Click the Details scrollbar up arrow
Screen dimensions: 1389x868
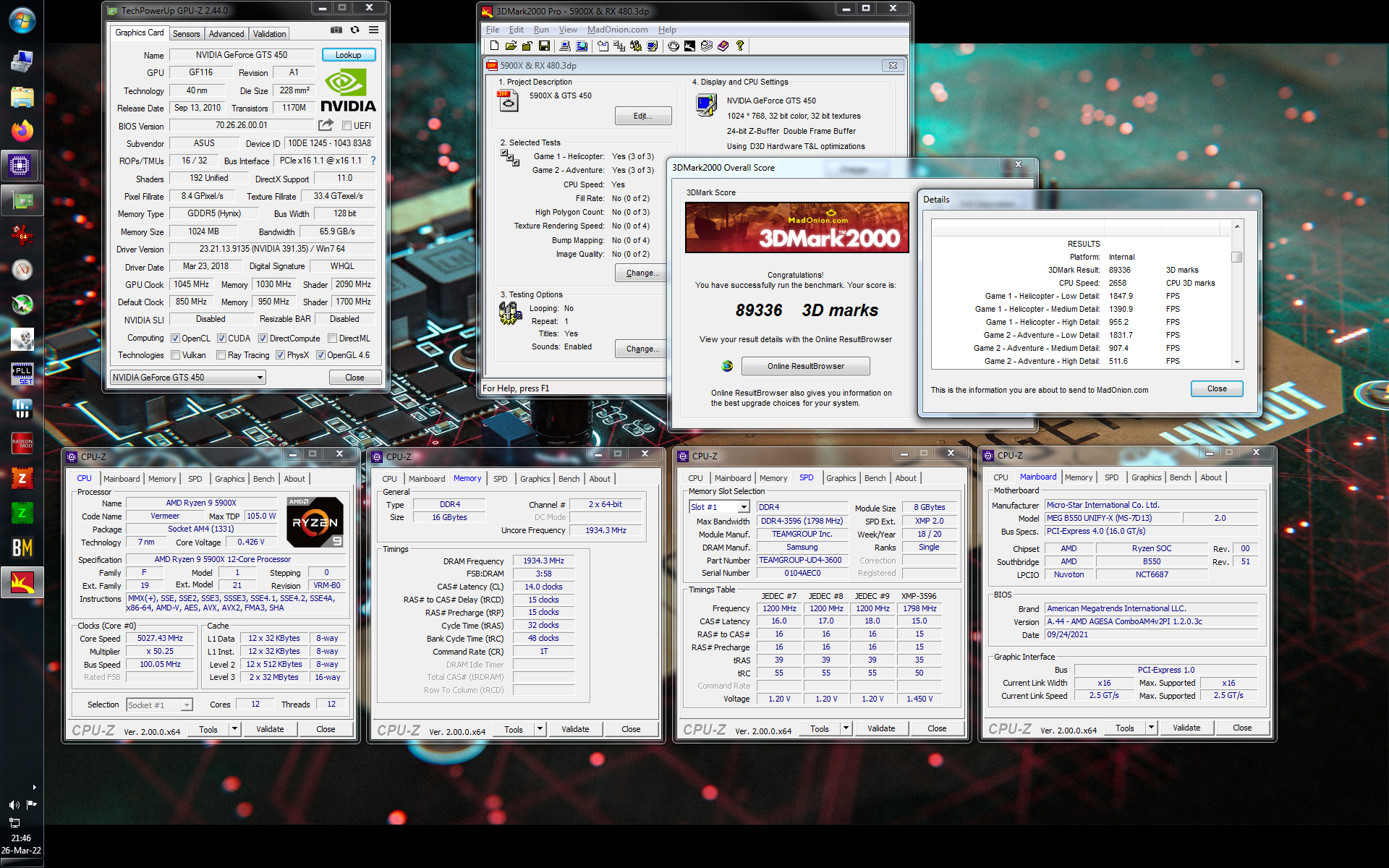click(x=1237, y=226)
